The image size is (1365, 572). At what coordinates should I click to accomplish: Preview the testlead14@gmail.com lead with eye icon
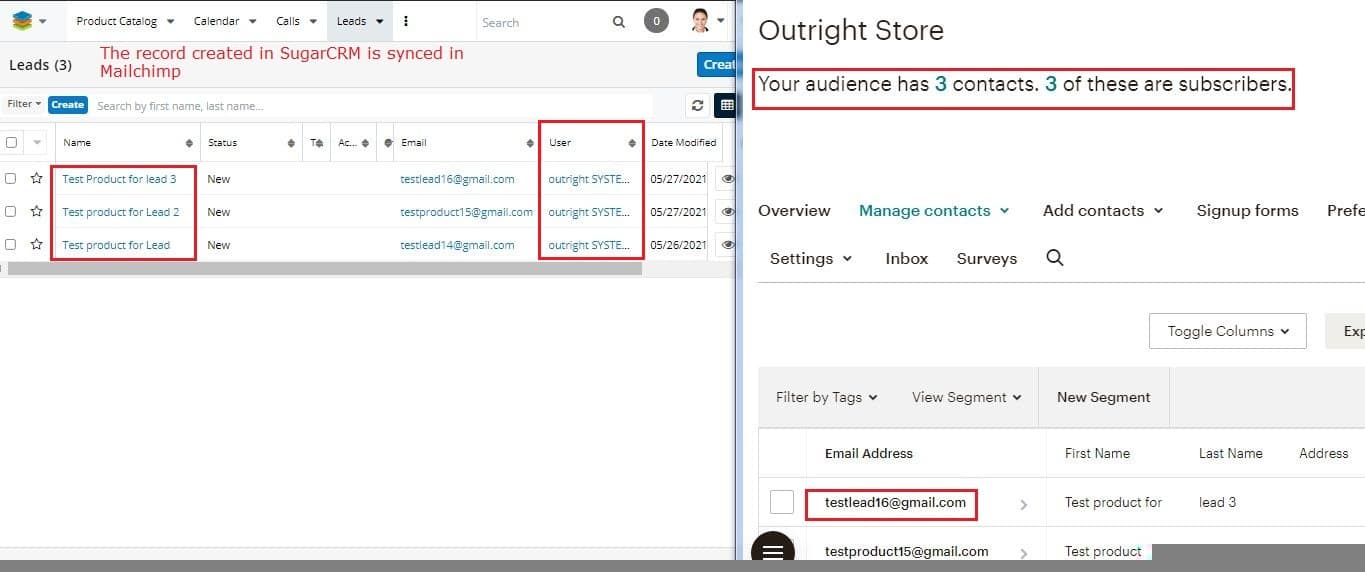click(727, 245)
